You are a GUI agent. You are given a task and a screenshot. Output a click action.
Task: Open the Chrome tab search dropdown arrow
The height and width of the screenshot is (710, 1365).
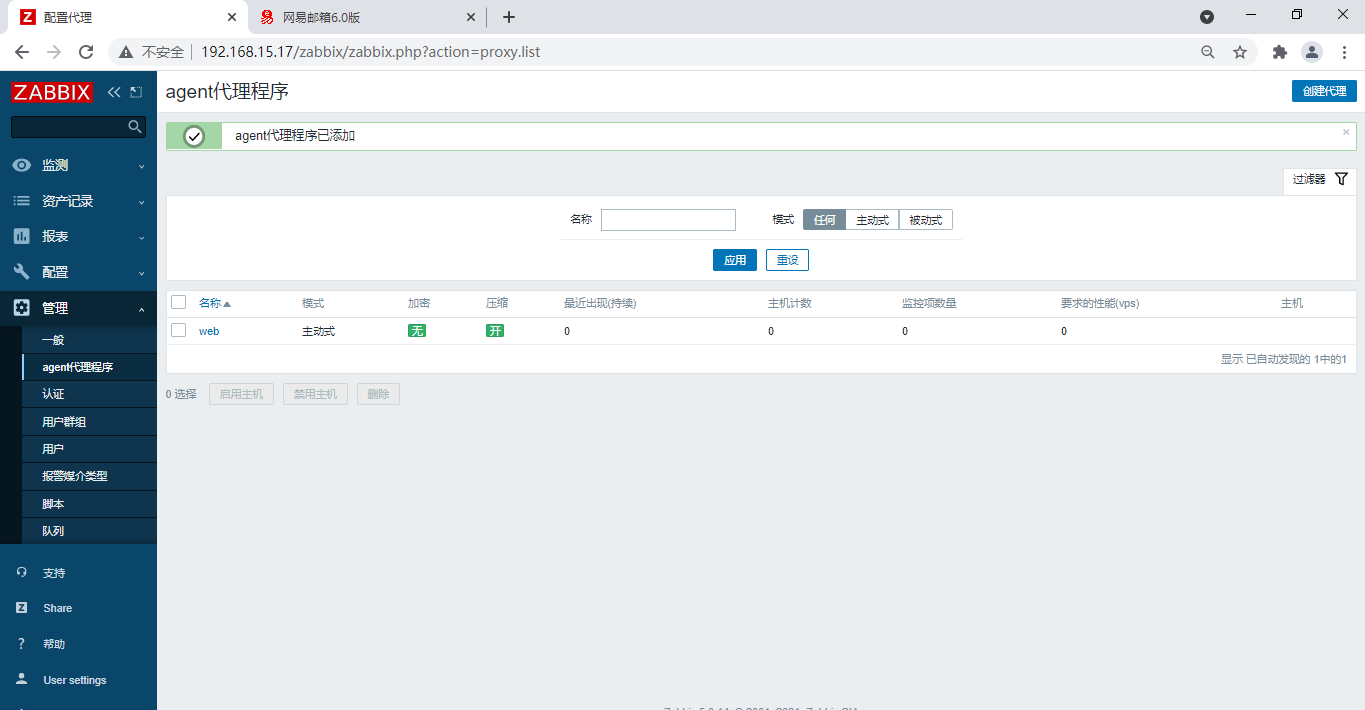1207,17
